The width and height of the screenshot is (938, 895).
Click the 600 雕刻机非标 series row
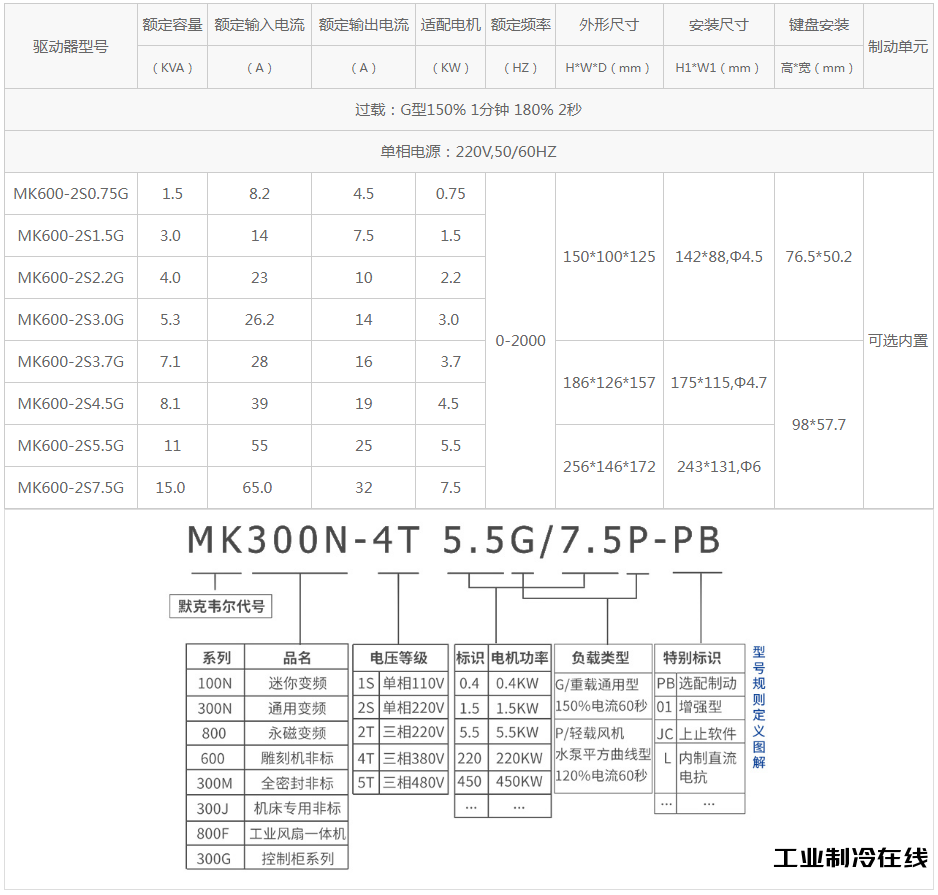[x=267, y=758]
